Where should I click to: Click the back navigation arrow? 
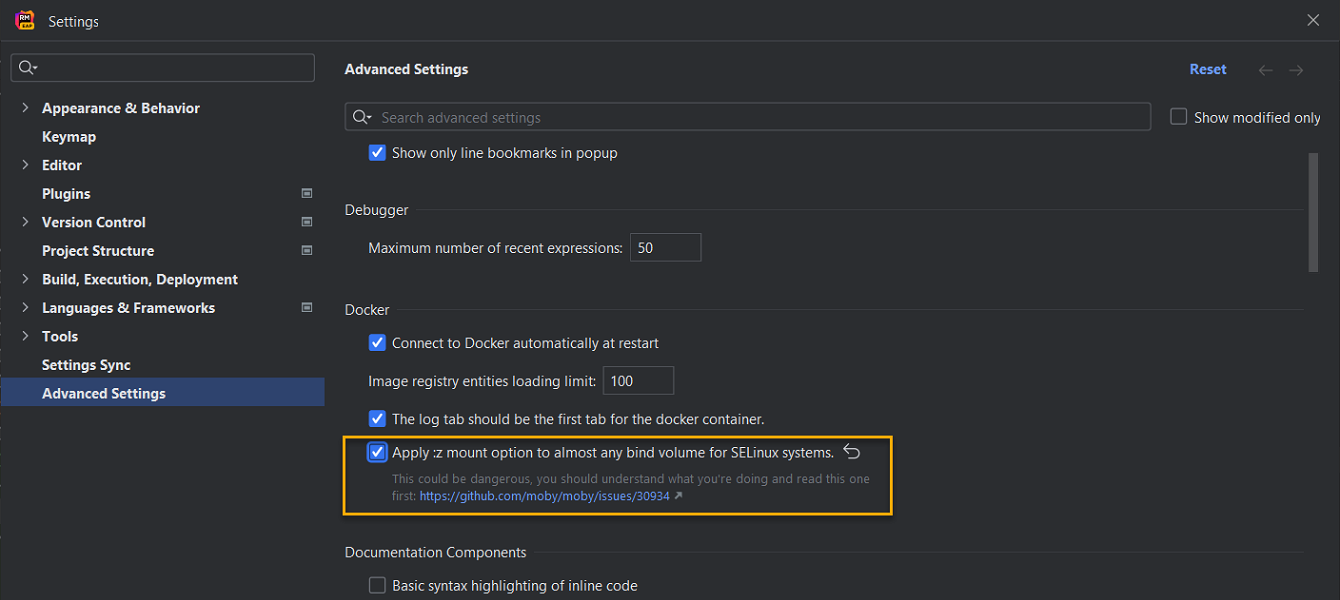1265,70
